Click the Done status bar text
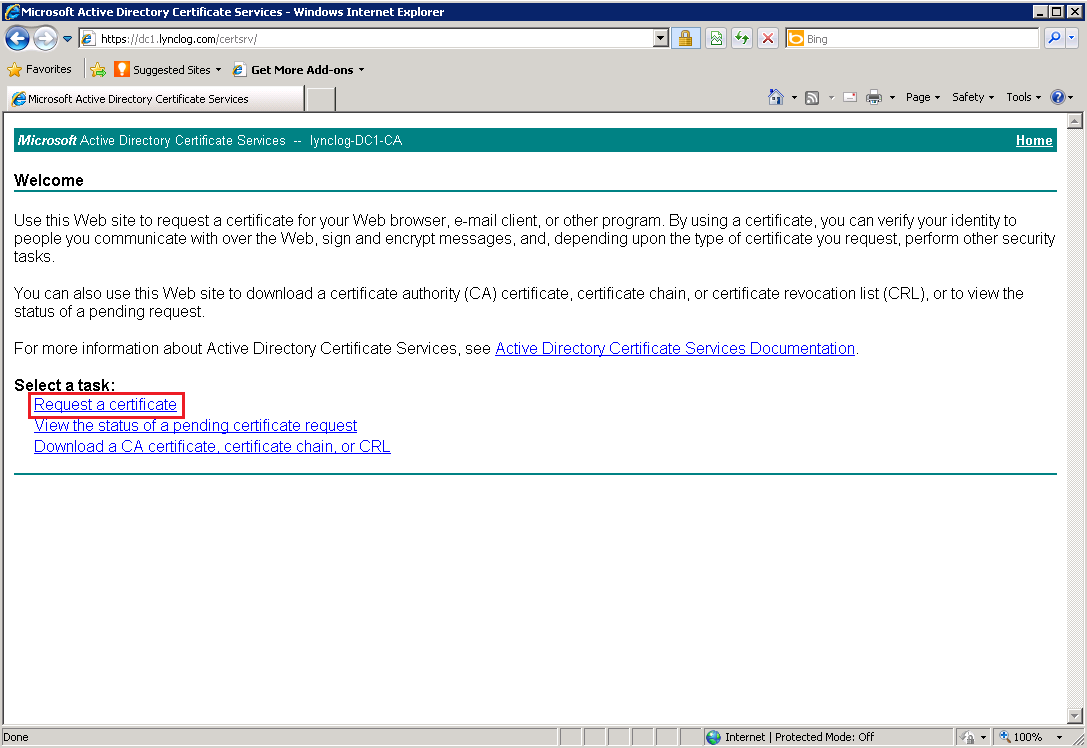The width and height of the screenshot is (1087, 748). tap(16, 737)
